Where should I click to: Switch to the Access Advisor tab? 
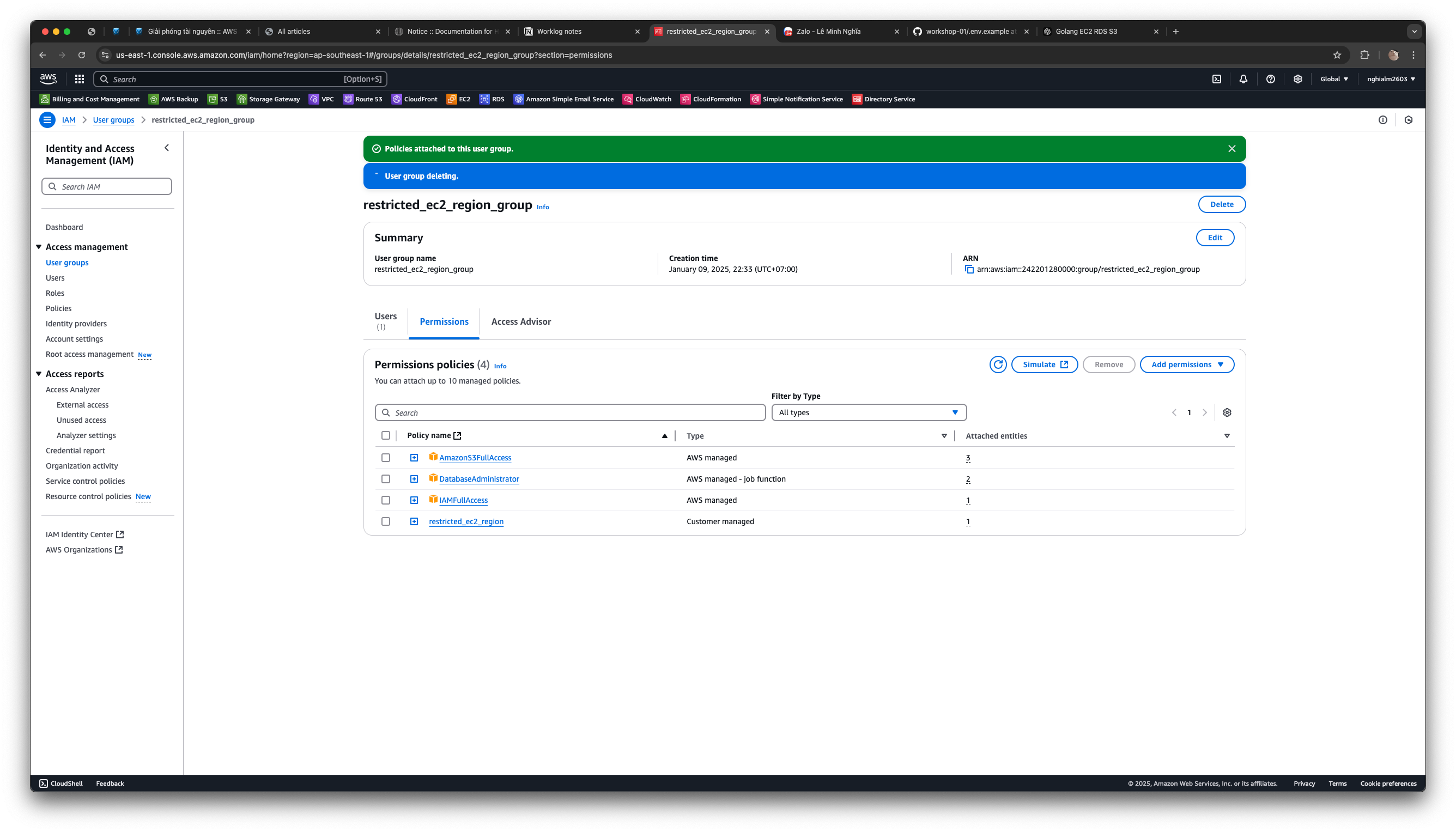point(521,321)
